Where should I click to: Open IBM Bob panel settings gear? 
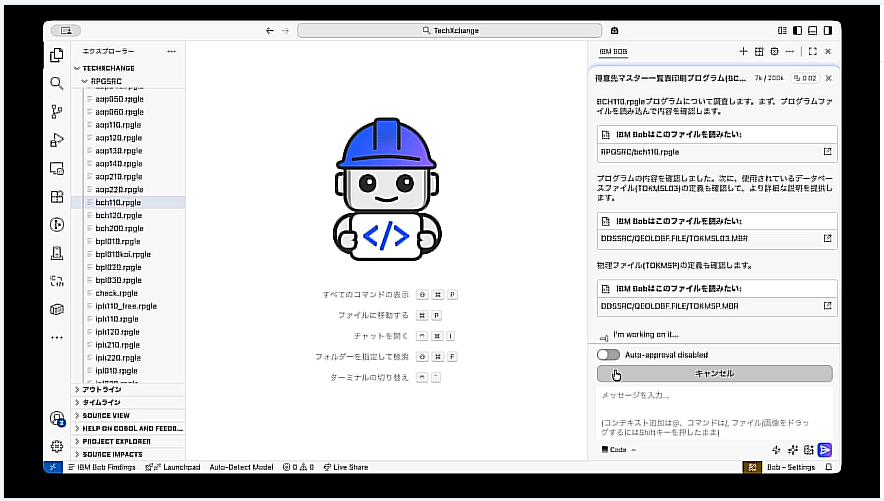pyautogui.click(x=774, y=51)
